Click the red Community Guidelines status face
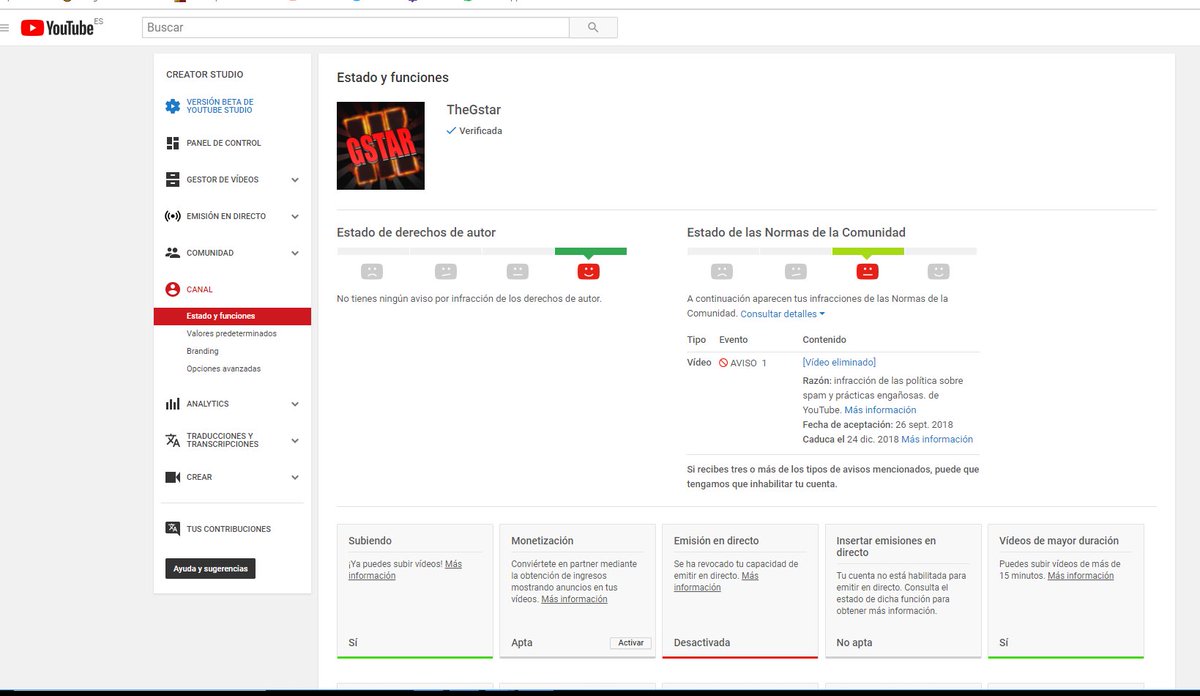 867,271
